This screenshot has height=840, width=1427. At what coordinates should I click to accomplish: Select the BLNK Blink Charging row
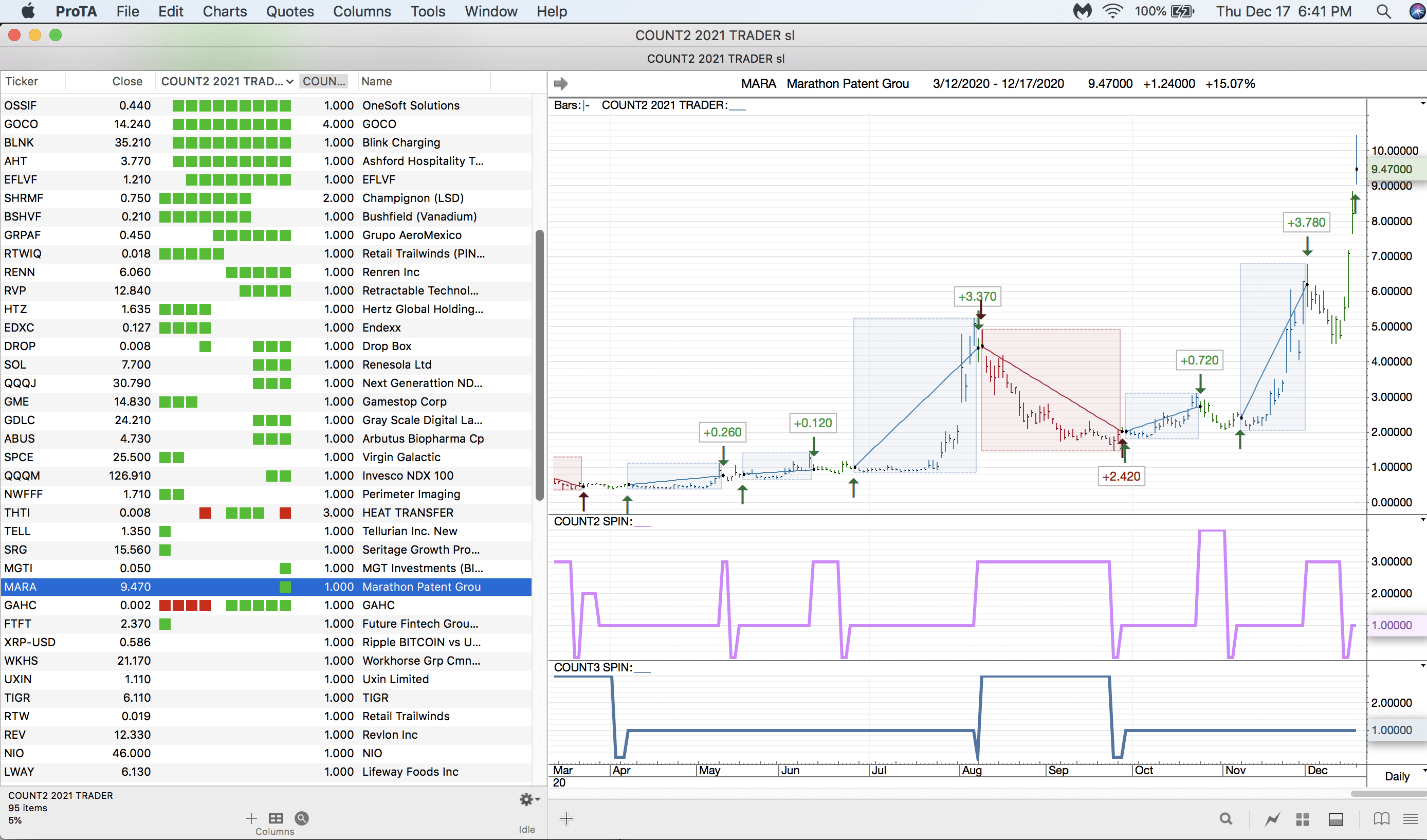coord(266,143)
